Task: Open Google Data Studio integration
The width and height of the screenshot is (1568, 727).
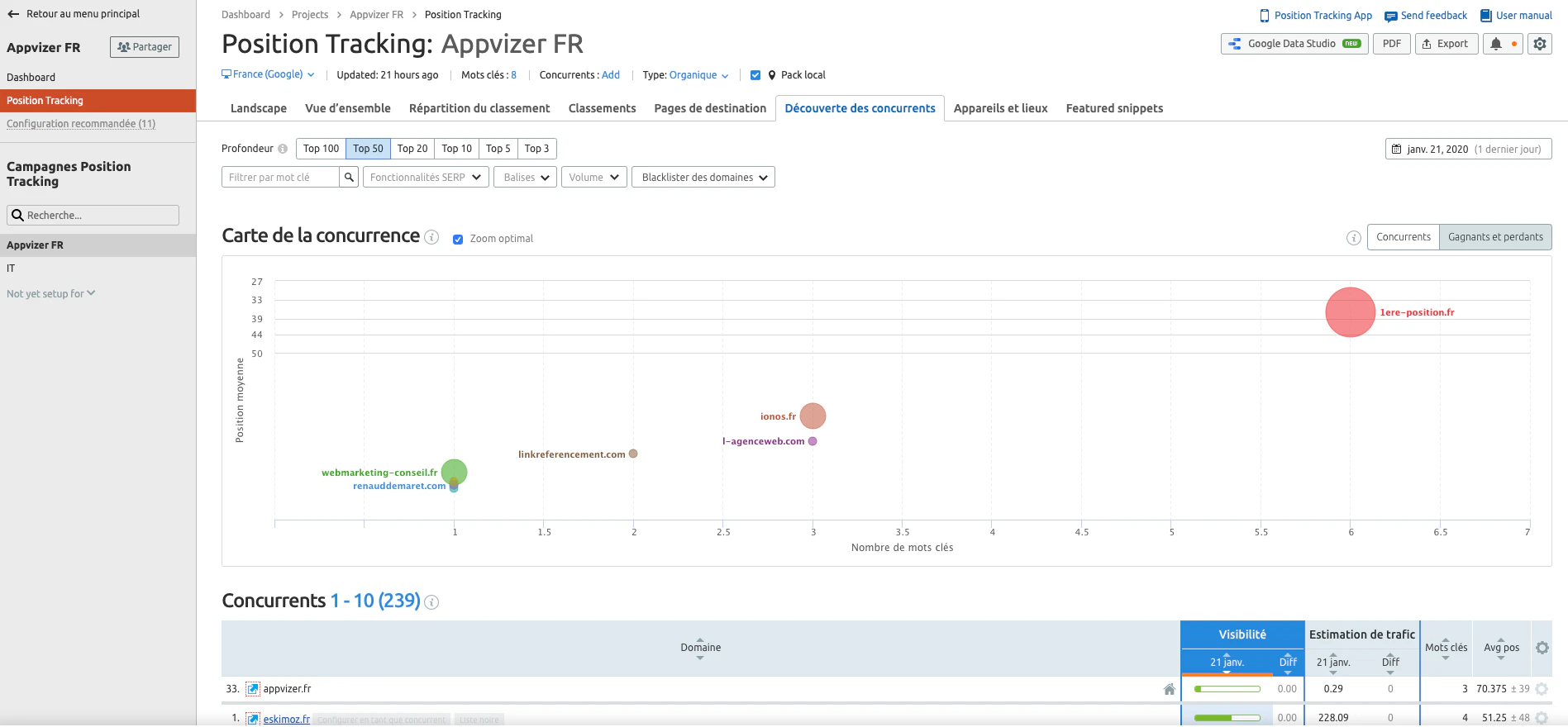Action: pyautogui.click(x=1294, y=44)
